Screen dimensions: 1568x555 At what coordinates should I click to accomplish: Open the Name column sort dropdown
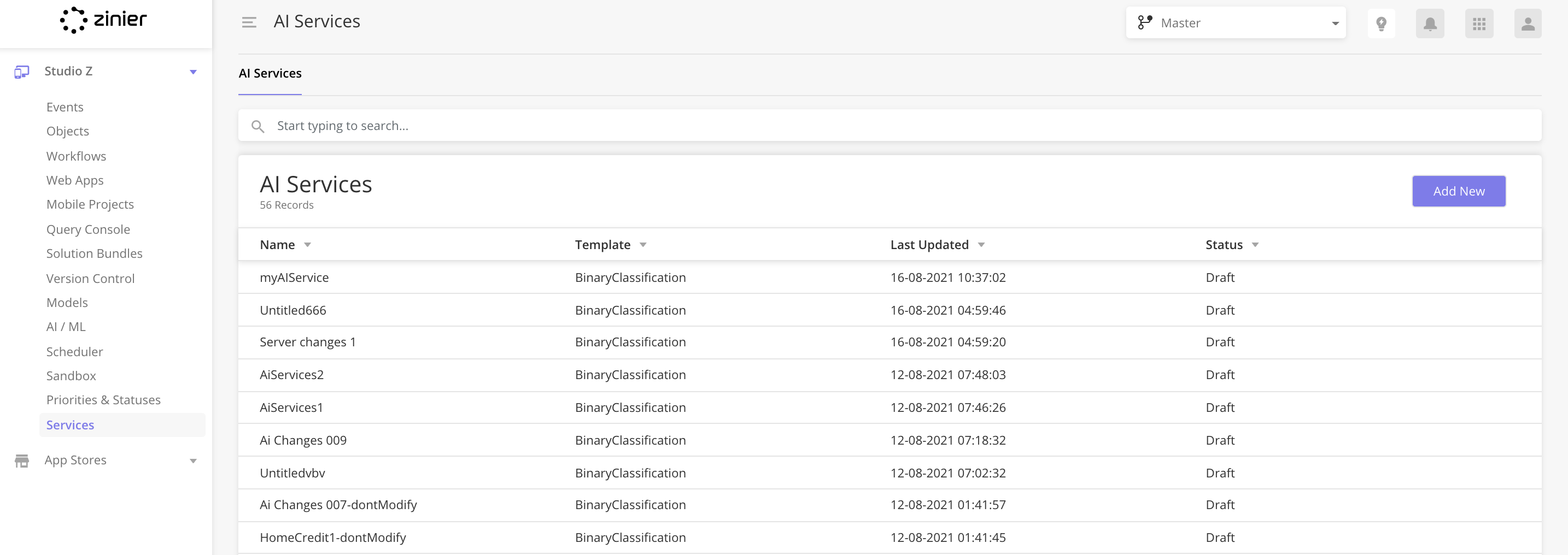pos(307,245)
